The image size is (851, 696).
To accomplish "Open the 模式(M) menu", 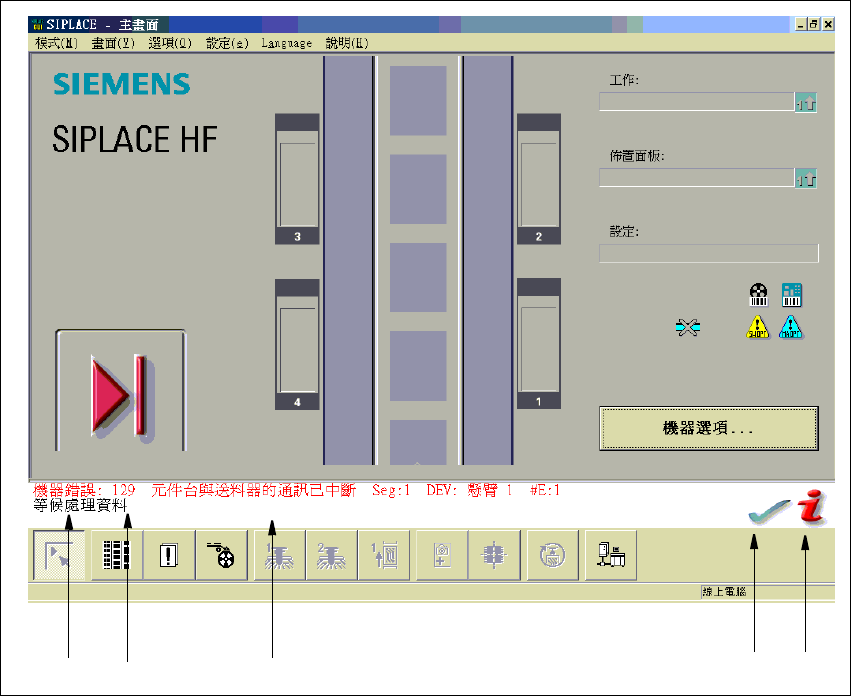I will coord(56,43).
